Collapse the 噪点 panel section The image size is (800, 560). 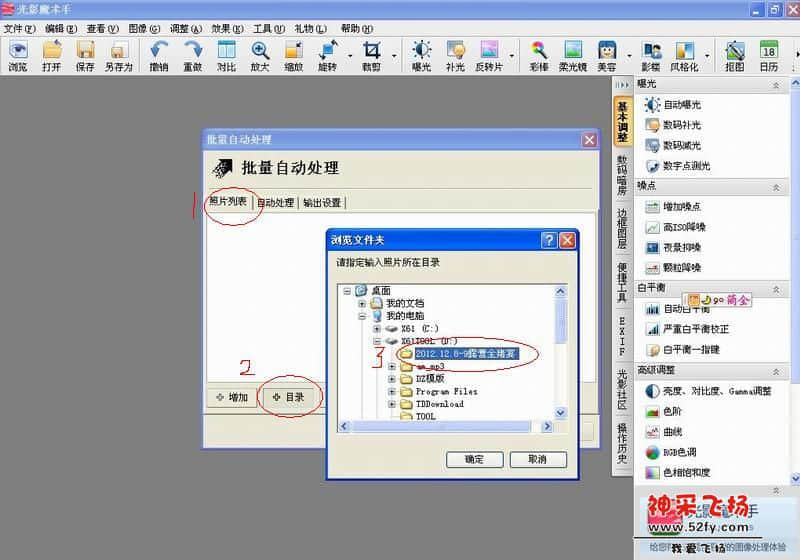[x=776, y=187]
